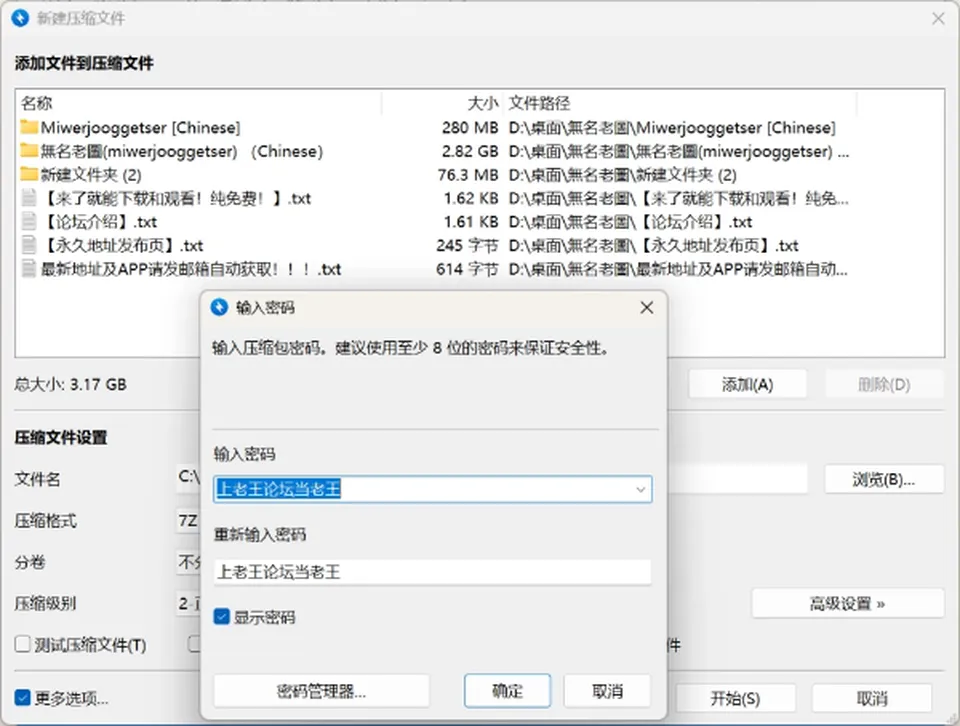This screenshot has width=960, height=726.
Task: Click 取消 in the 输入密码 dialog
Action: pyautogui.click(x=607, y=692)
